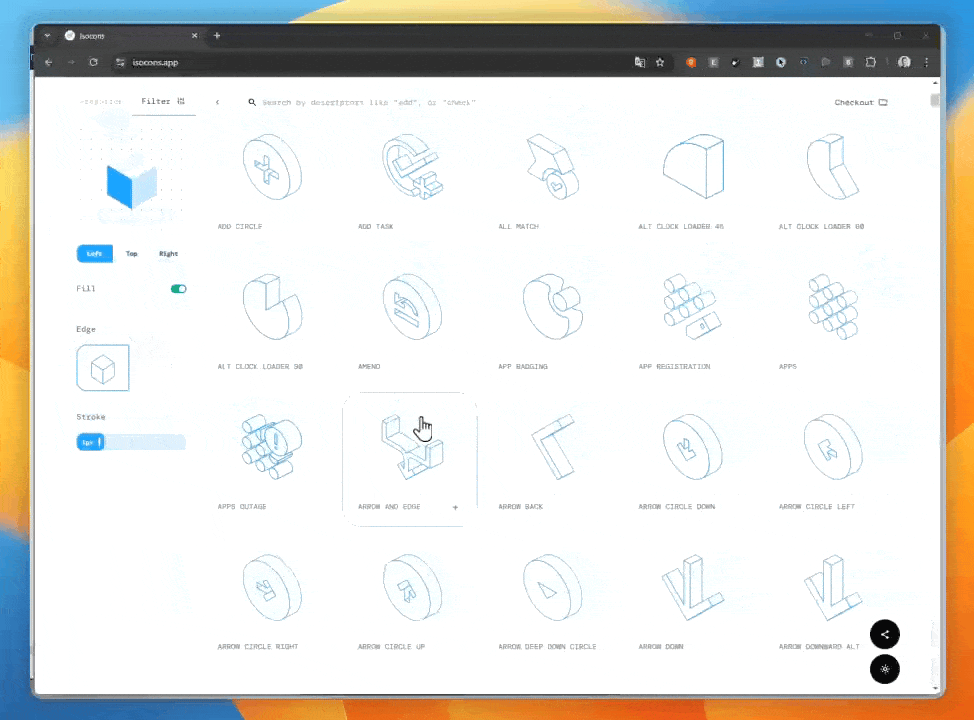Screen dimensions: 974x720
Task: Turn off the Fill switch
Action: [x=178, y=289]
